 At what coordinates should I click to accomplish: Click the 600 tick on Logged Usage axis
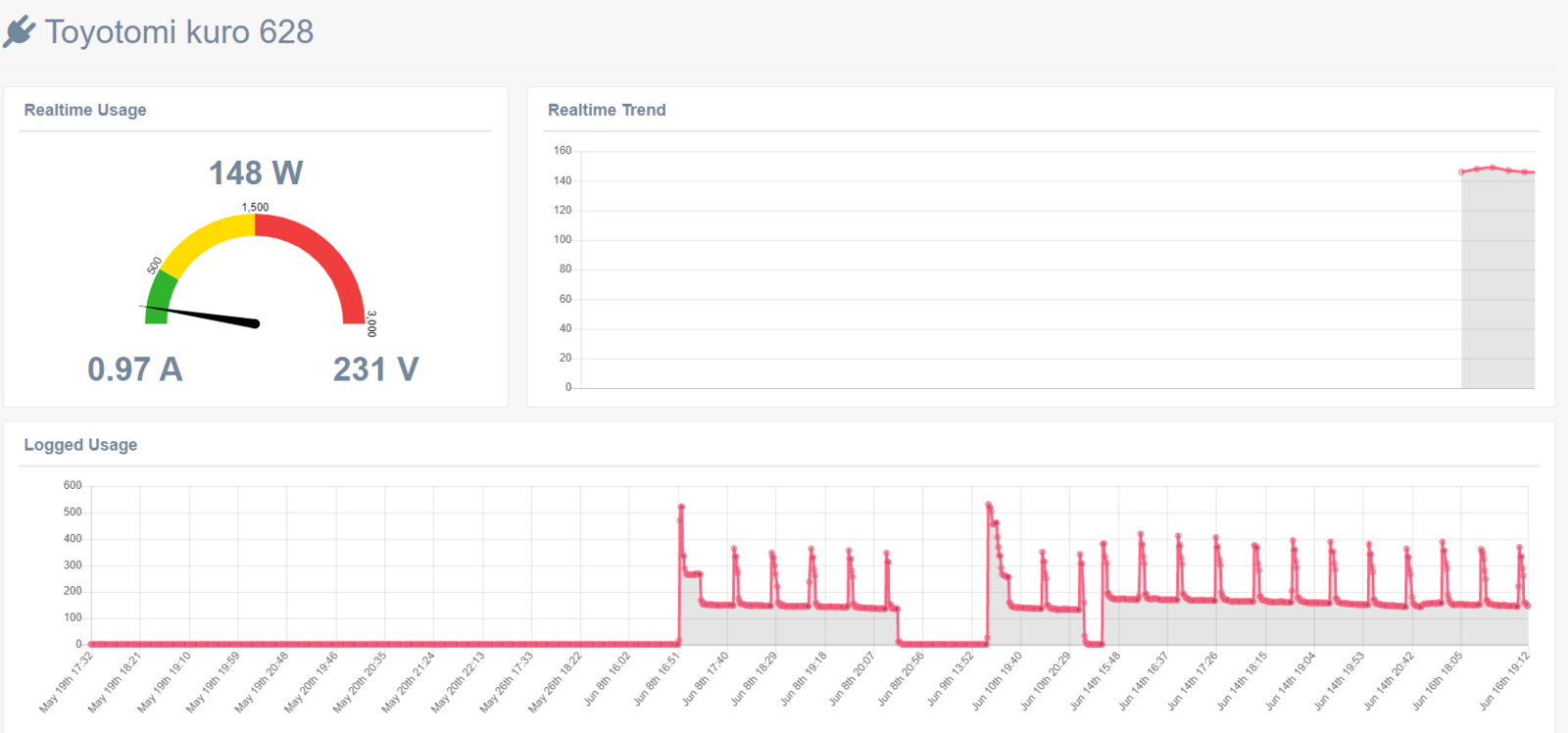click(73, 485)
